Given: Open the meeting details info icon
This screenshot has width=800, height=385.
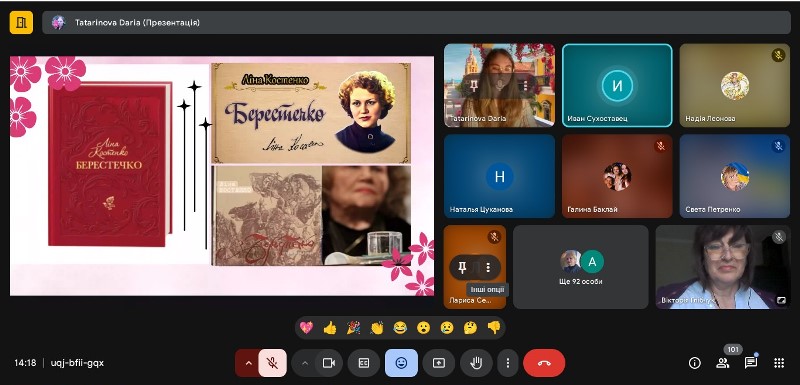Looking at the screenshot, I should pyautogui.click(x=694, y=363).
